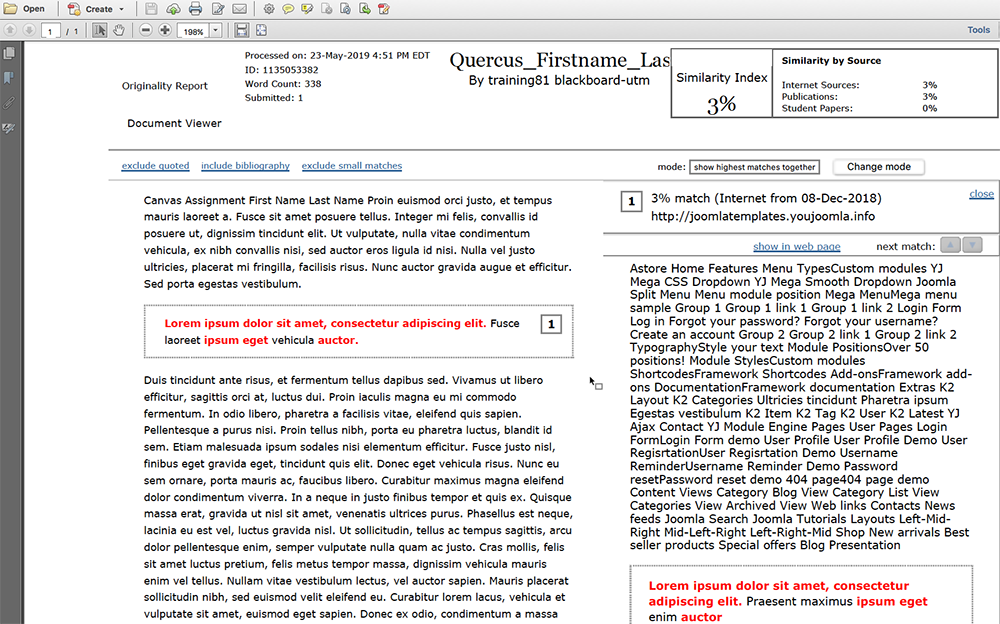Open the signatures side panel
The image size is (1000, 624).
tap(10, 128)
